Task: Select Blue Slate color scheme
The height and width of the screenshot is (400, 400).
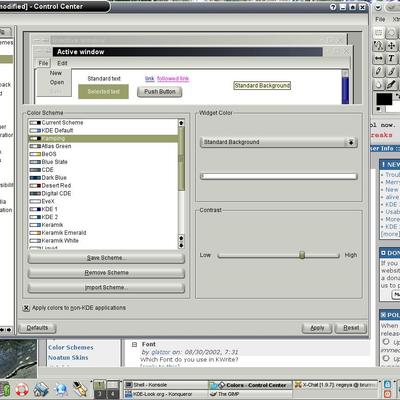Action: click(103, 162)
